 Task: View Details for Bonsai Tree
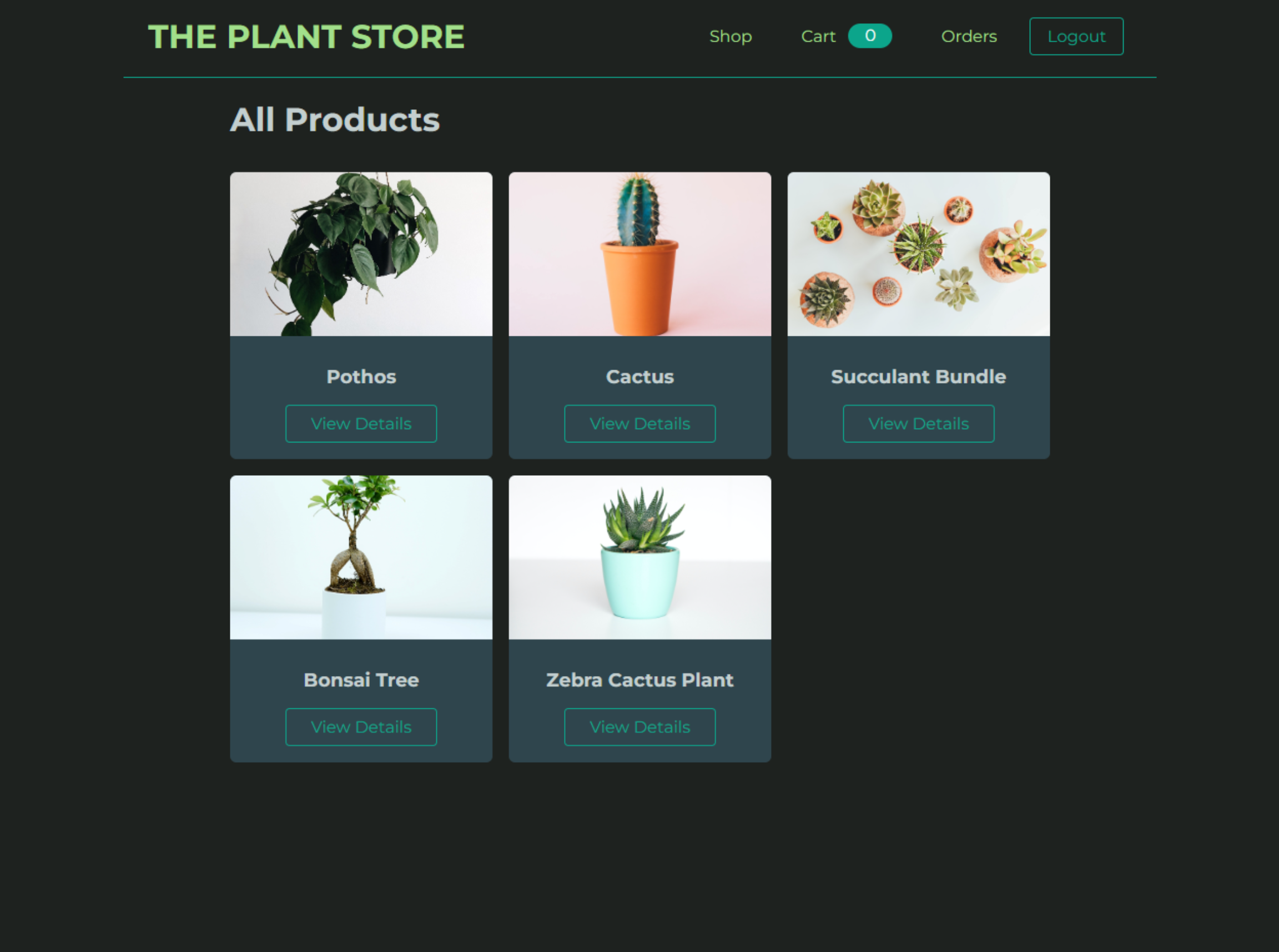[361, 727]
